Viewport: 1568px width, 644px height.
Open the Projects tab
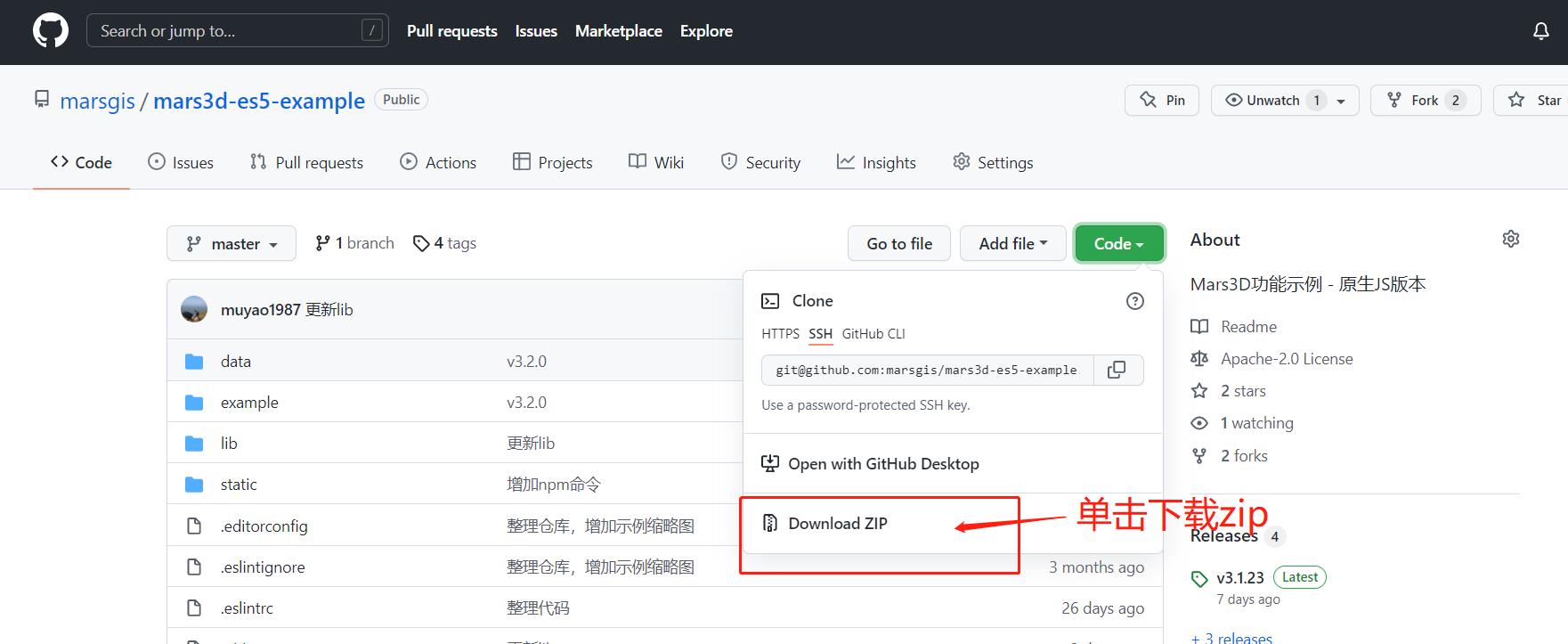553,162
